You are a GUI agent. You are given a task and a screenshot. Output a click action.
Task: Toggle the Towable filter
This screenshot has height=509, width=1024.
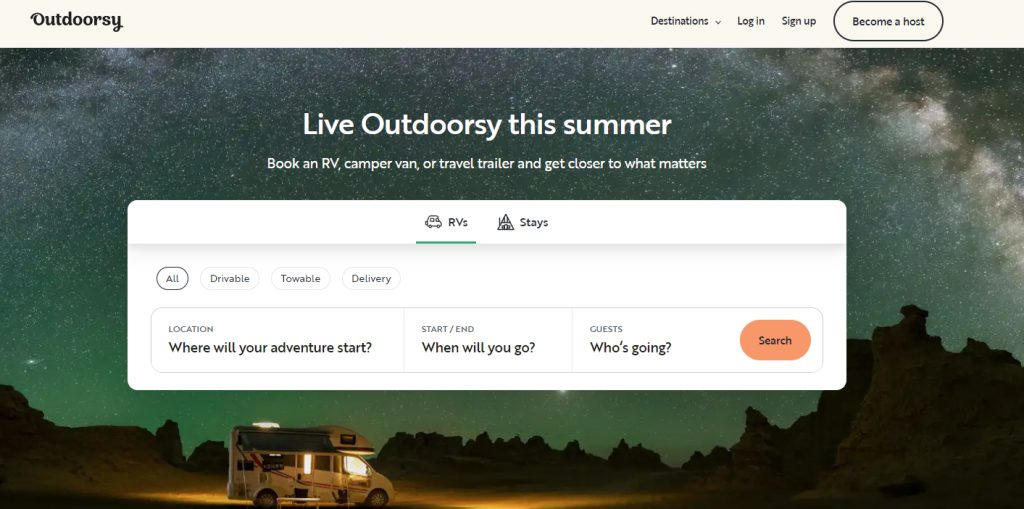pyautogui.click(x=300, y=278)
